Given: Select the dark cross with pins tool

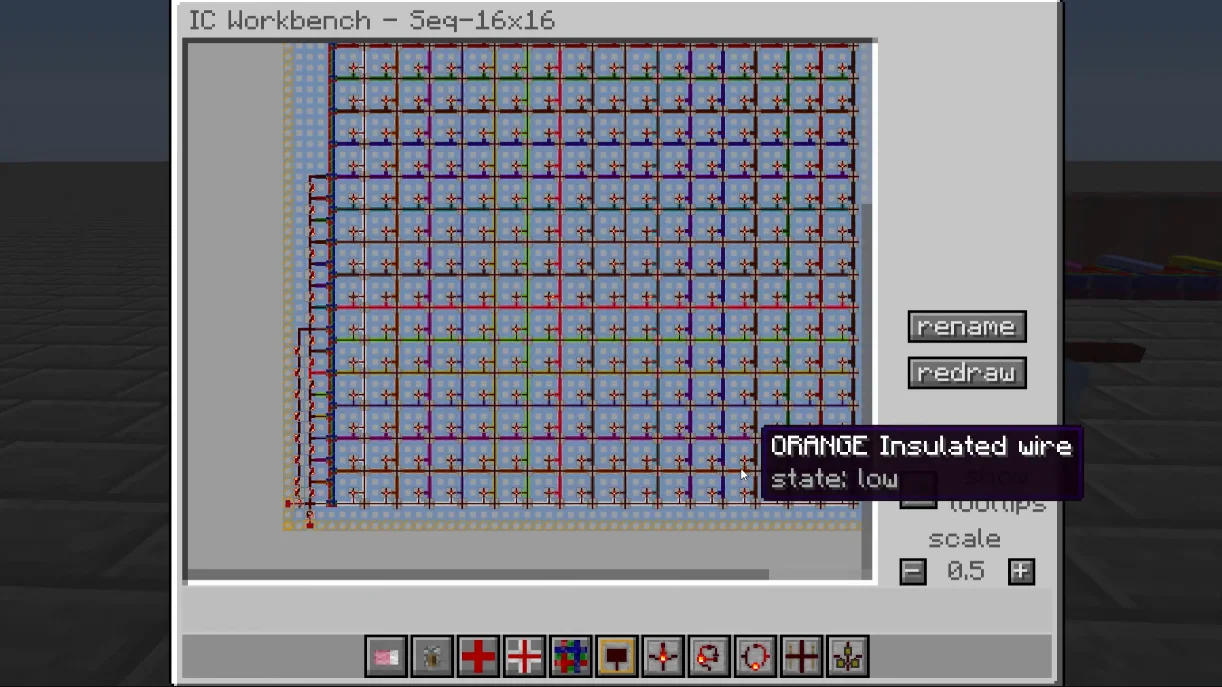Looking at the screenshot, I should 801,657.
